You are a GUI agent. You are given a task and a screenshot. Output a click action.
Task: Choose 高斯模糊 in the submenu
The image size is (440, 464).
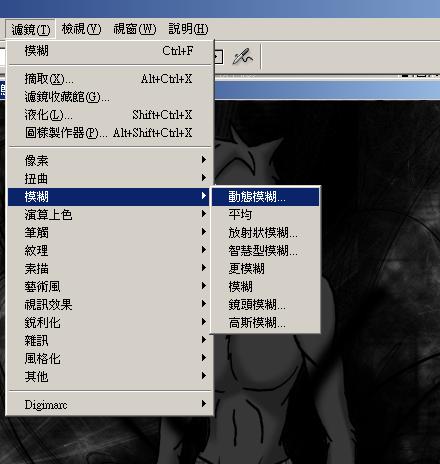266,323
